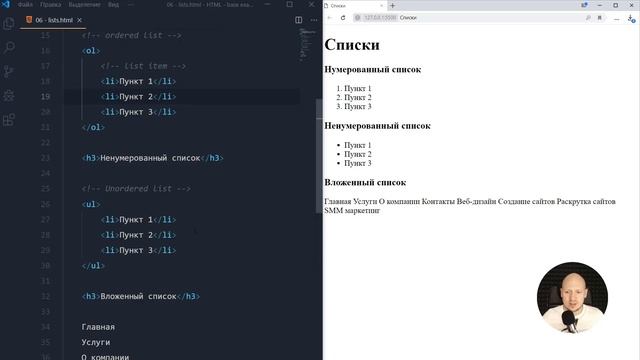Click SMM маркетинг text in browser
The height and width of the screenshot is (360, 640).
(x=352, y=211)
